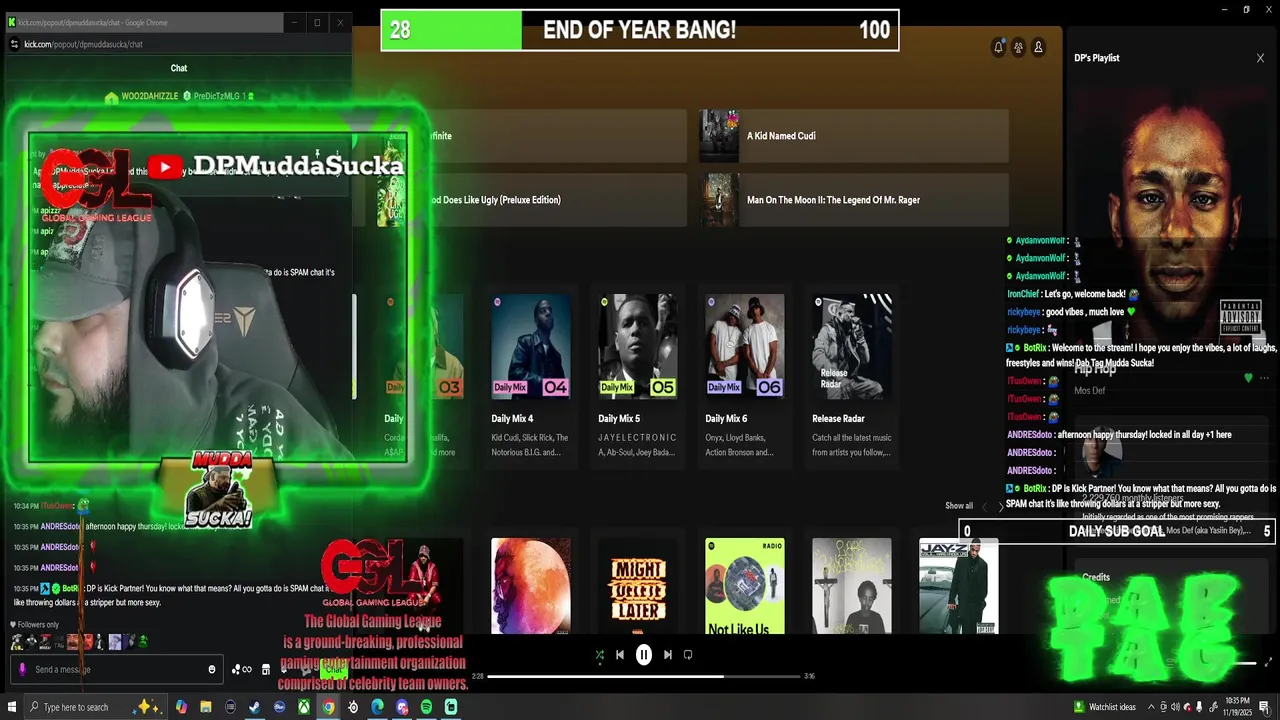The image size is (1280, 720).
Task: Skip to next track in Spotify
Action: point(668,655)
